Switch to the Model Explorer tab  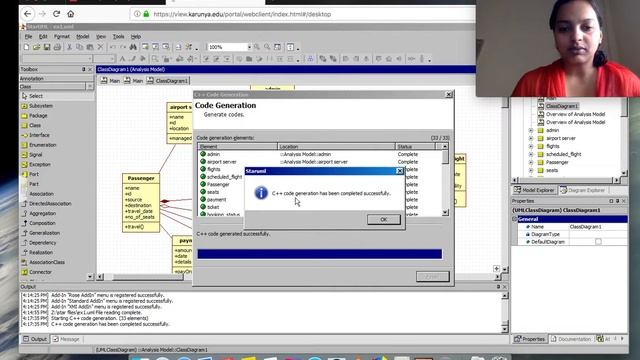click(535, 190)
